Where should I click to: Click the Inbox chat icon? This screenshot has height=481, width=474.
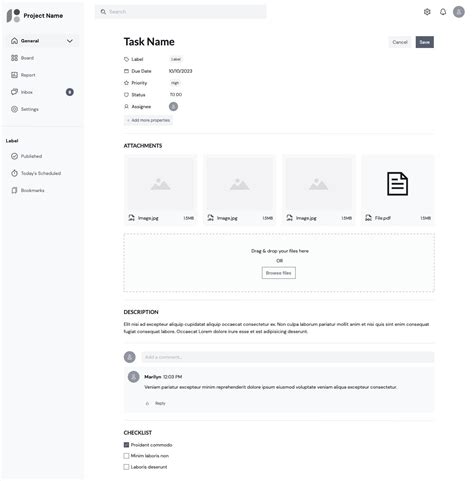(14, 92)
